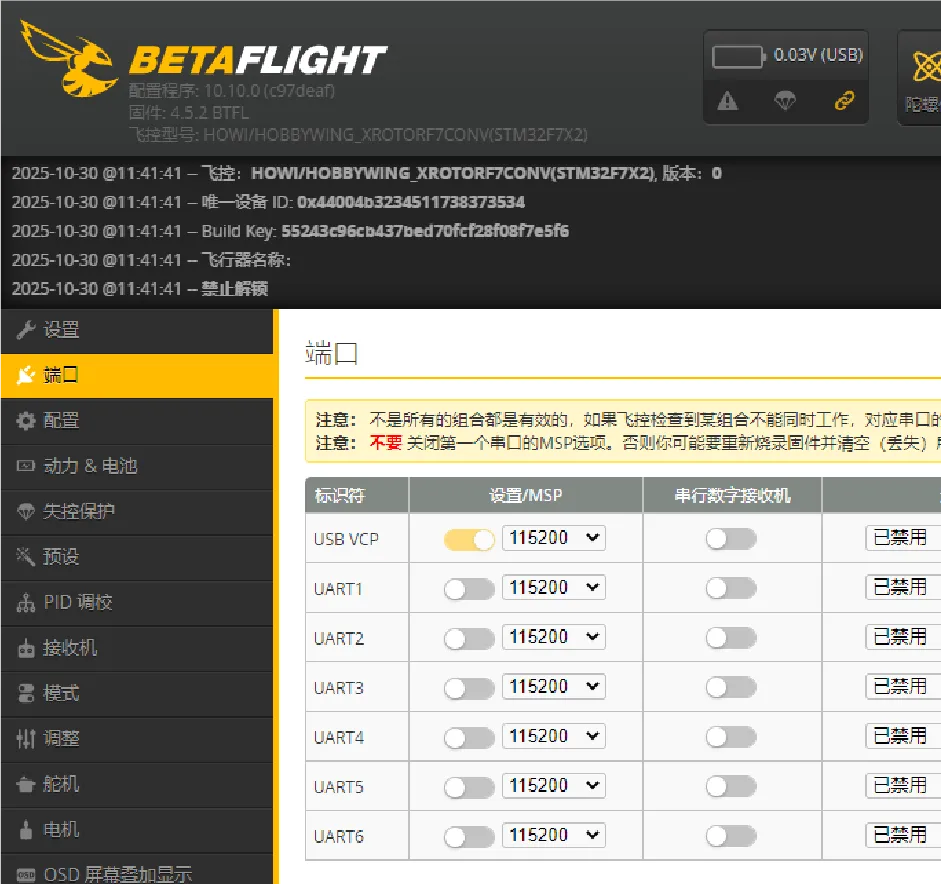
Task: Enable serial receiver toggle for UART6
Action: 731,836
